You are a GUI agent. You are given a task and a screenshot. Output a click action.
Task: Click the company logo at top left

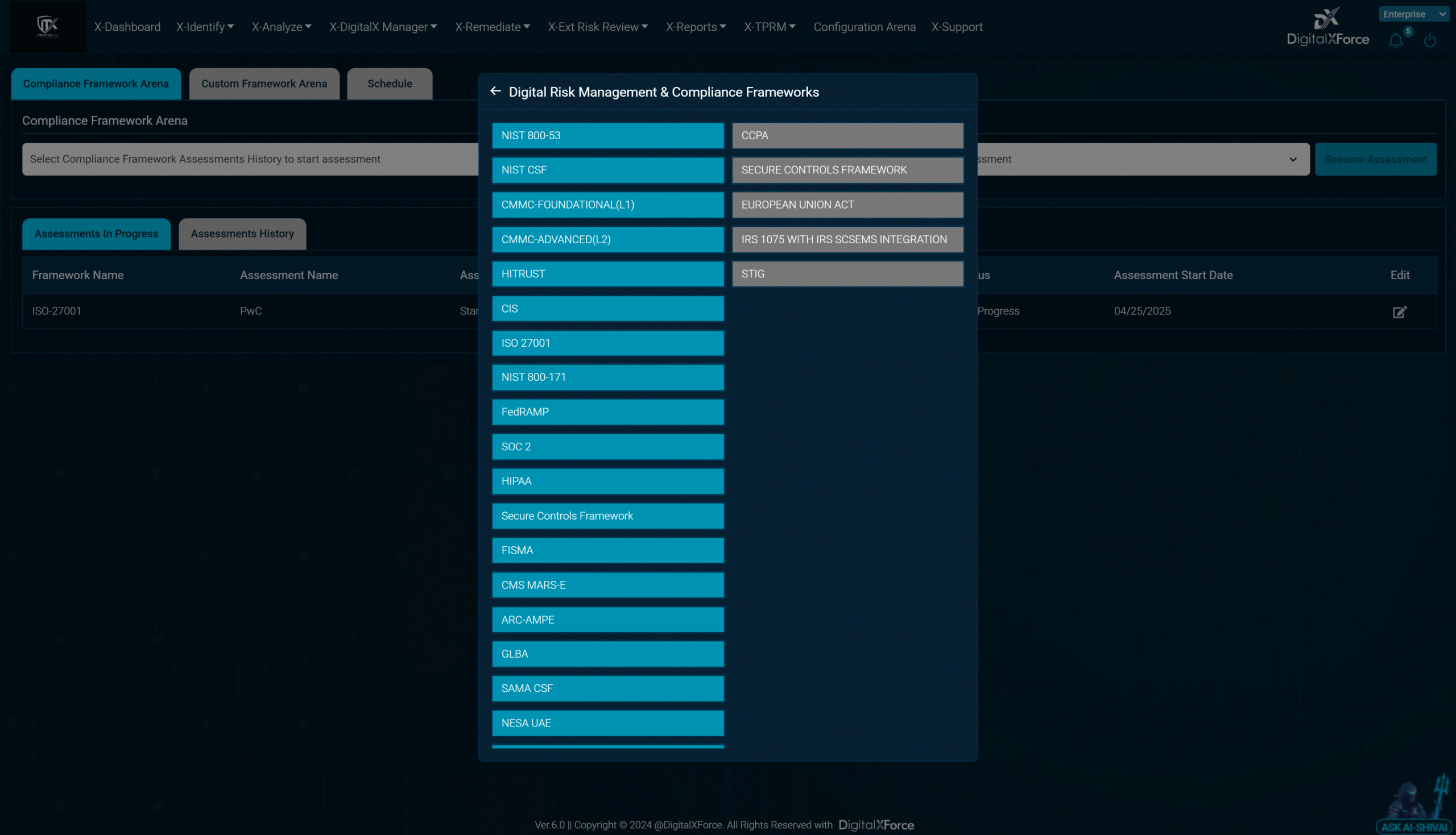[x=48, y=26]
